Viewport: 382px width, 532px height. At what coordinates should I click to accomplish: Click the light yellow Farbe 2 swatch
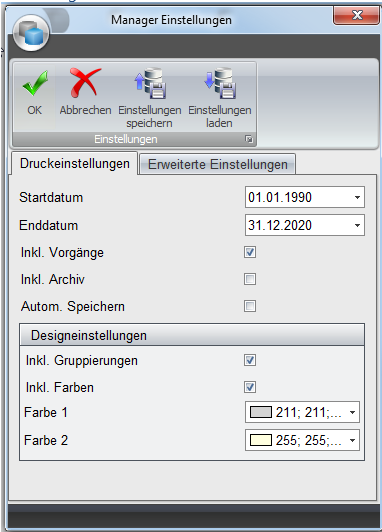pos(261,440)
